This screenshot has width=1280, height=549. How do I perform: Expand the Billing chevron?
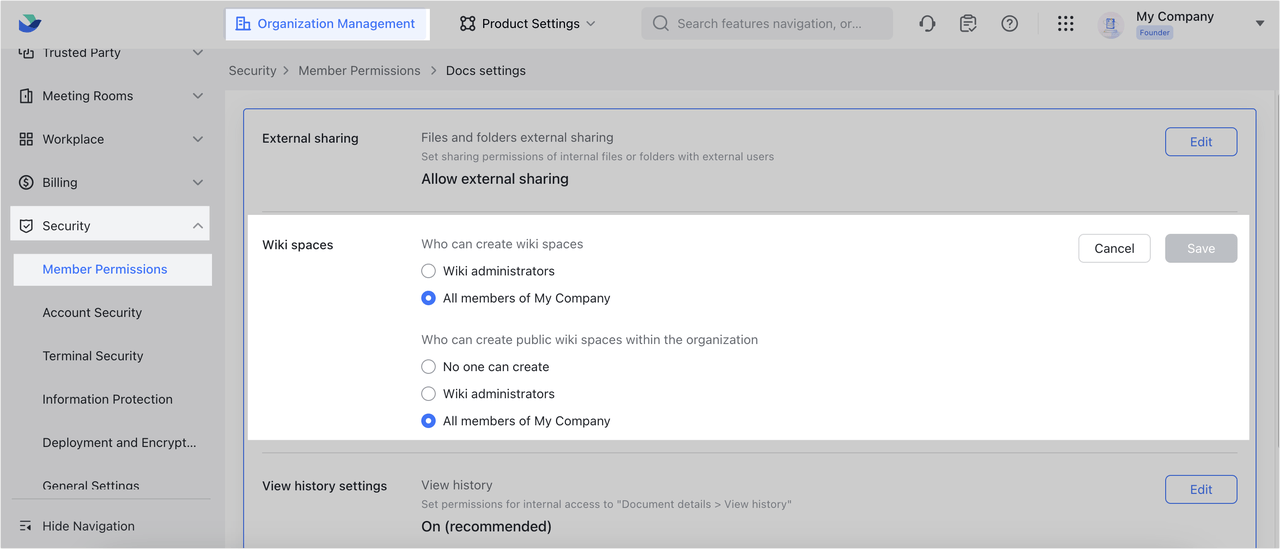pos(198,183)
